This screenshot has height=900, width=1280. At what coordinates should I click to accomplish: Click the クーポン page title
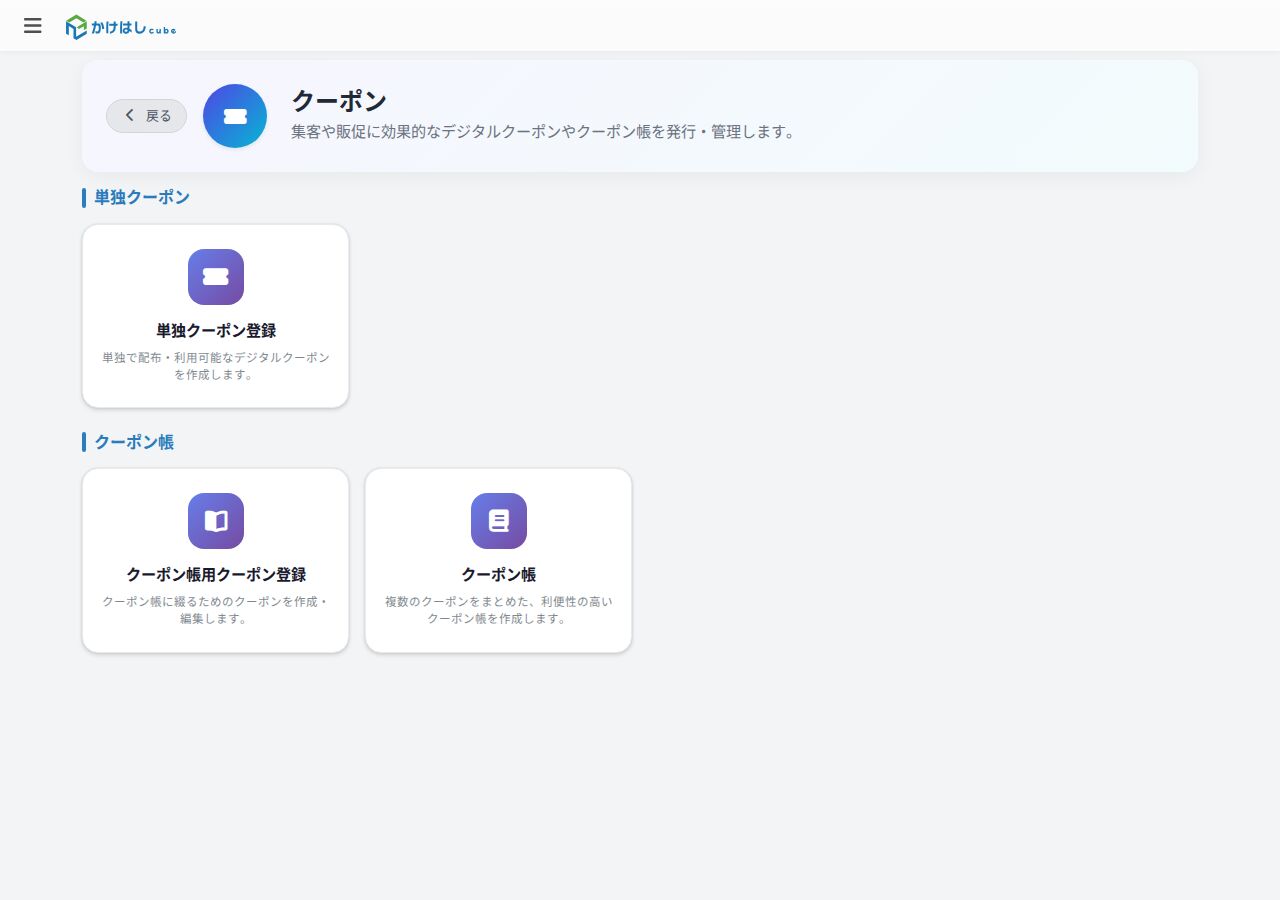[339, 101]
